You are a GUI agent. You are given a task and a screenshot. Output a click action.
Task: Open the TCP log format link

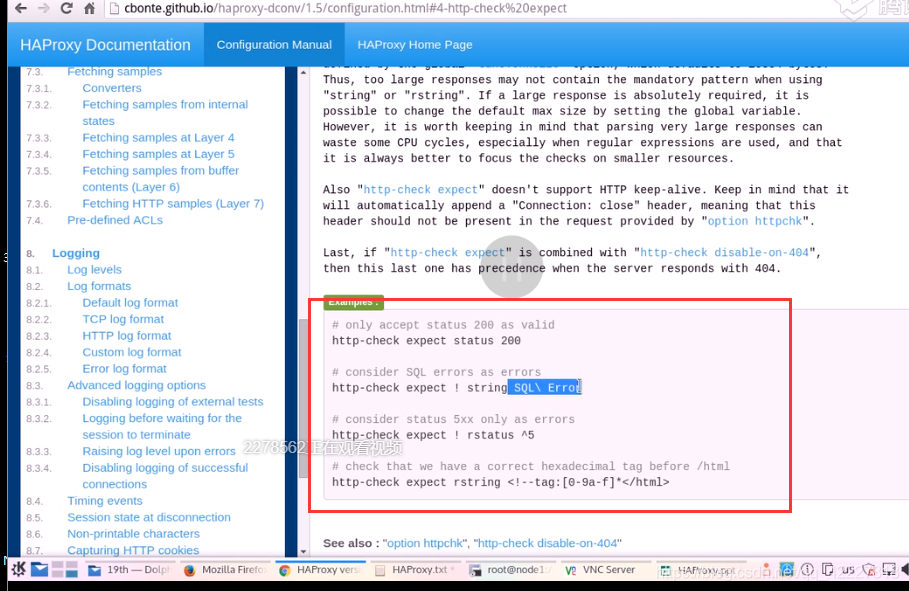coord(123,319)
